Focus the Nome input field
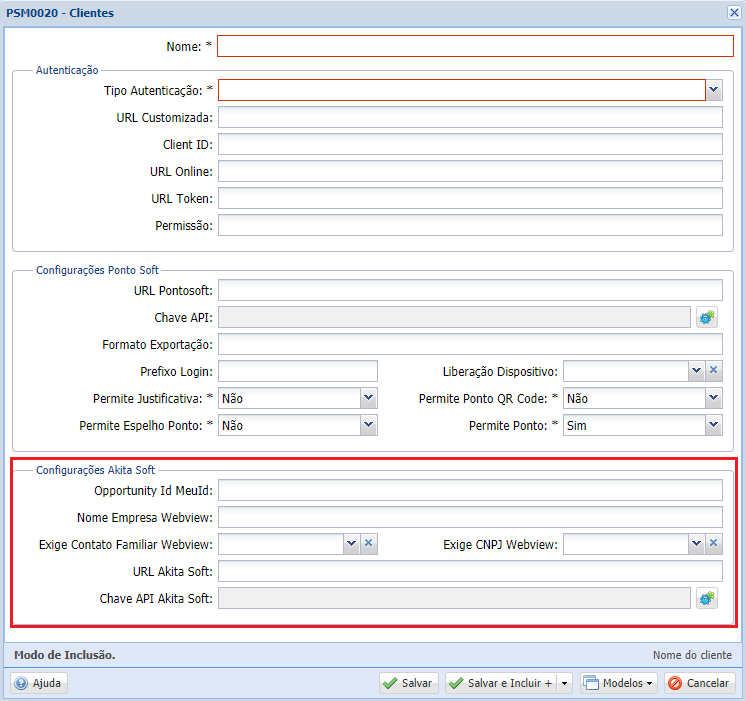 coord(475,46)
